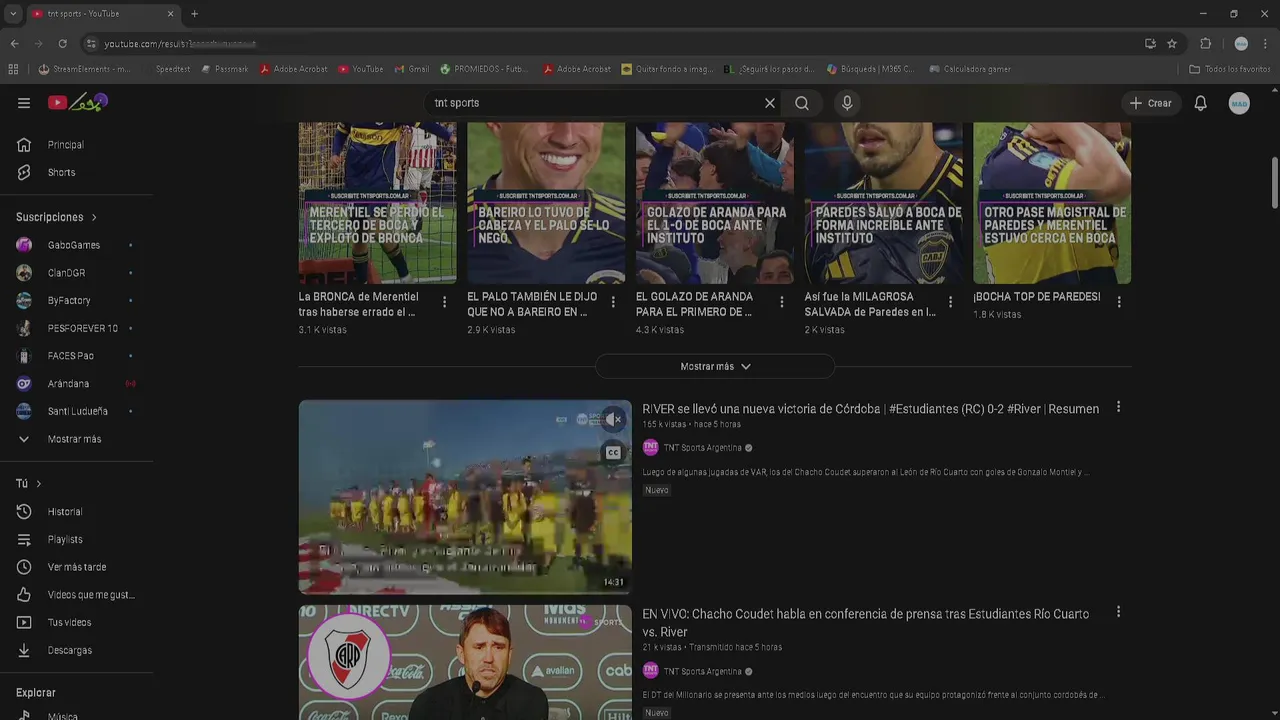Go back in browser
Image resolution: width=1280 pixels, height=720 pixels.
(x=15, y=44)
